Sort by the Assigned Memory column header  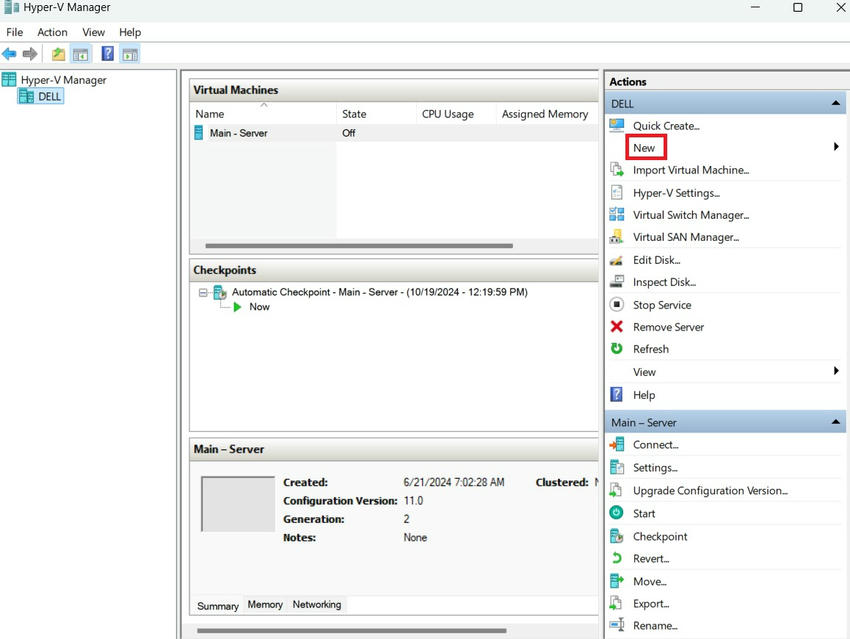[547, 114]
